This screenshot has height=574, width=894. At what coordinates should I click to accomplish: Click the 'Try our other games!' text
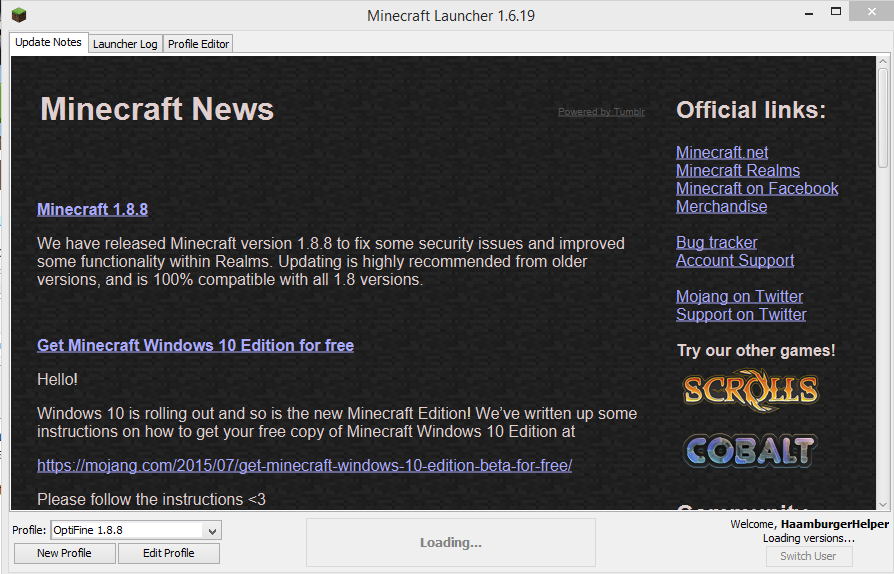tap(756, 351)
